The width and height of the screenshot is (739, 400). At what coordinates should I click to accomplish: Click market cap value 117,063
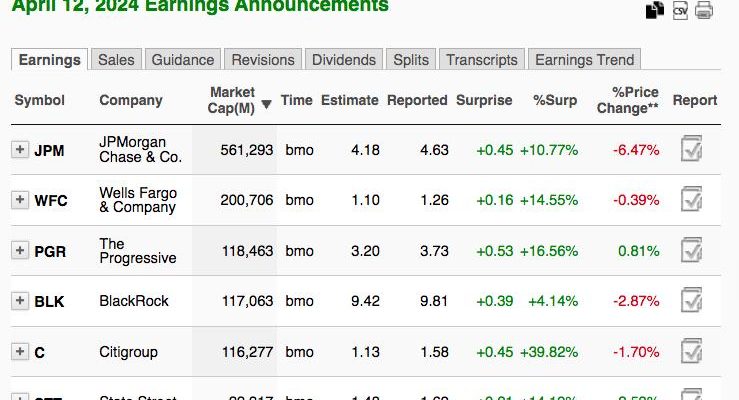[247, 301]
